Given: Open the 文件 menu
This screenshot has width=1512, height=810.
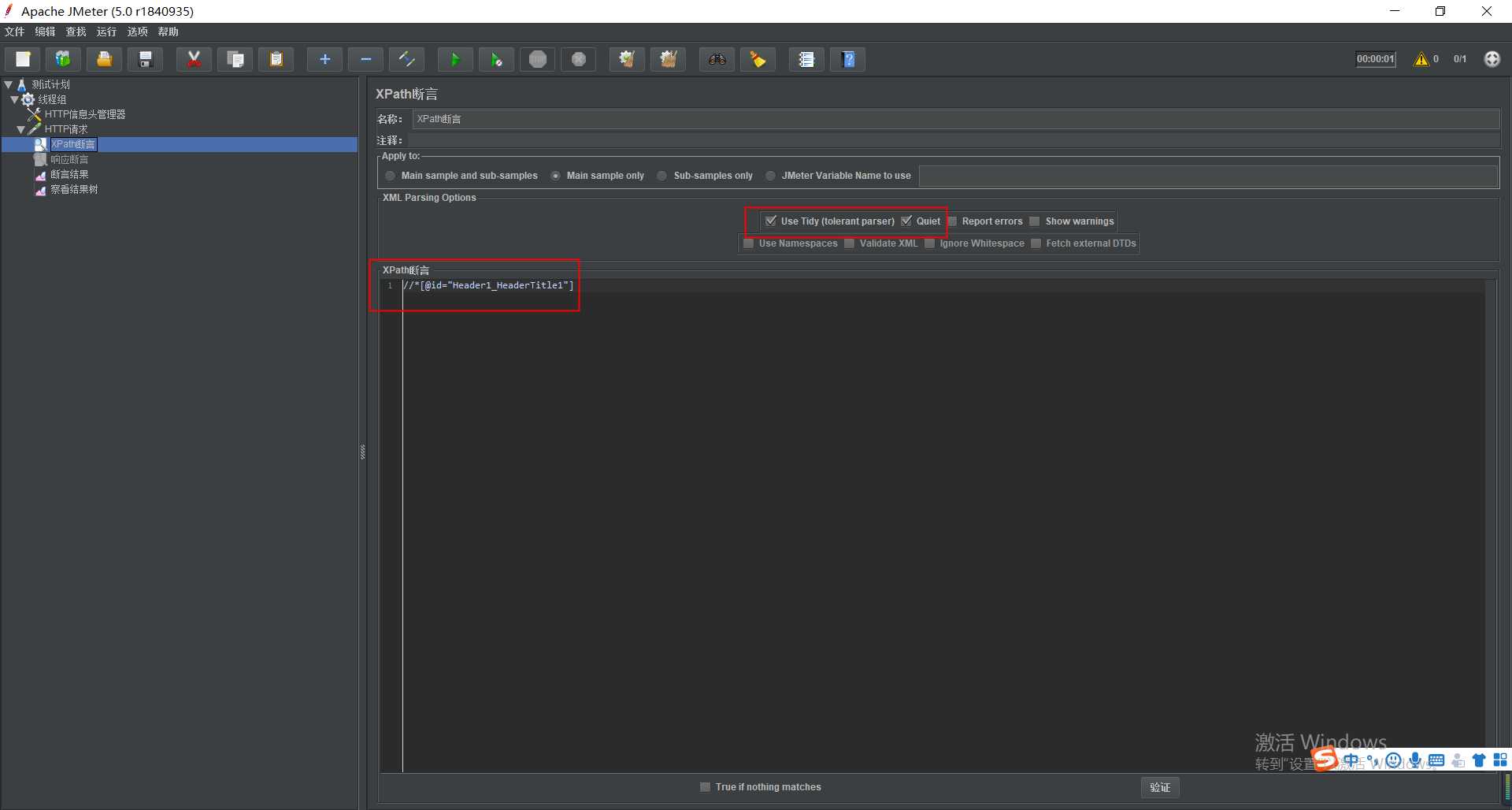Looking at the screenshot, I should coord(14,32).
